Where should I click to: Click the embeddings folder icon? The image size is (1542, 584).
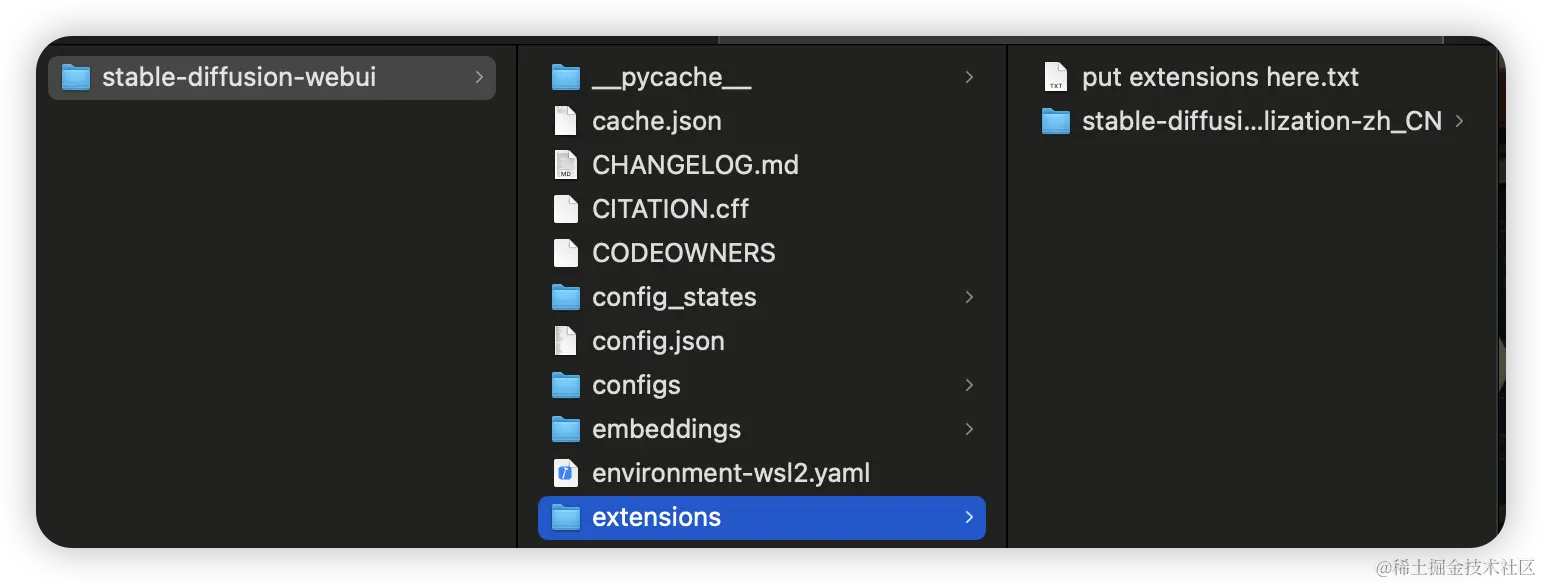click(x=566, y=429)
